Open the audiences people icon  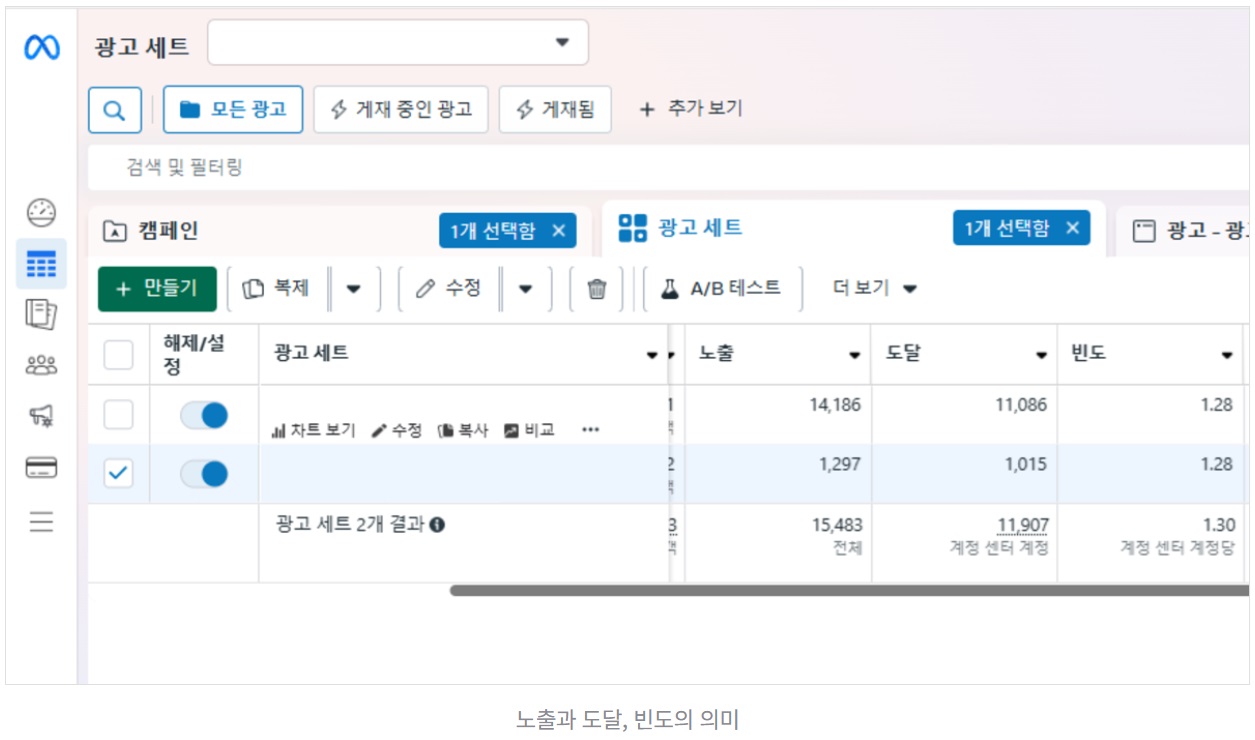point(41,366)
